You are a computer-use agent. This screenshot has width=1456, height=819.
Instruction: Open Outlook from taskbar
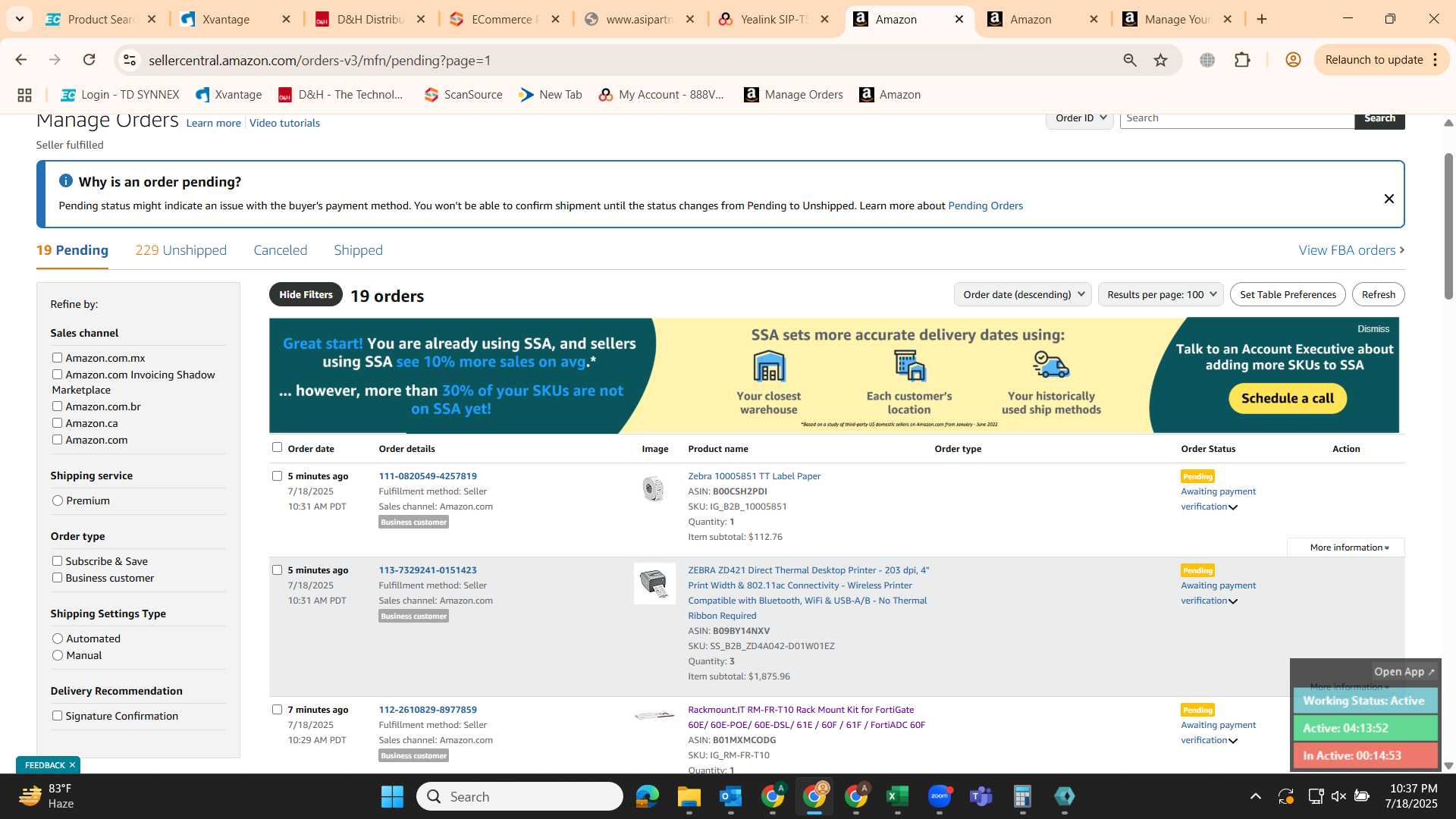point(730,796)
